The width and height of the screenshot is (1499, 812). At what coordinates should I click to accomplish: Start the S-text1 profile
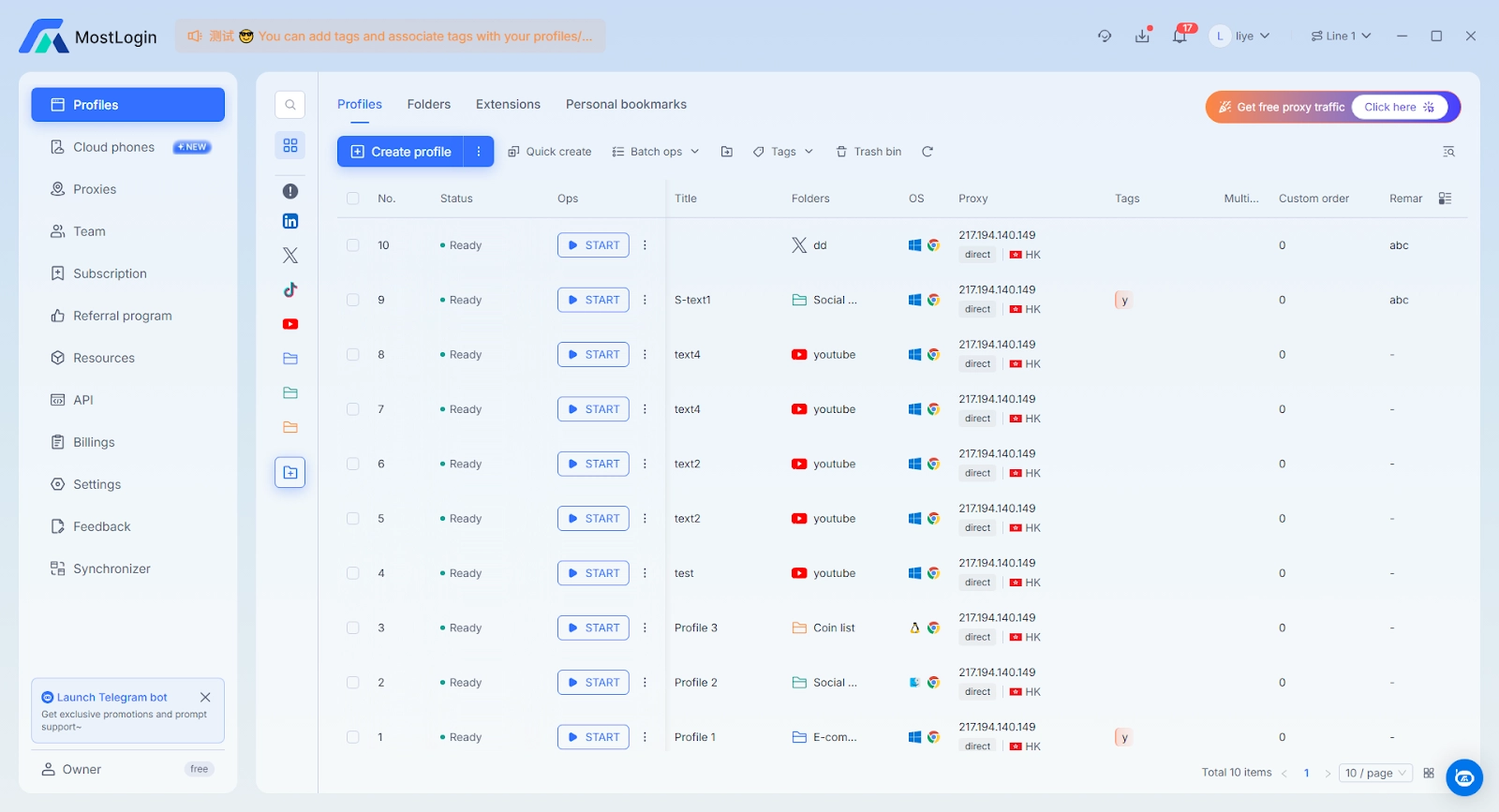tap(593, 300)
